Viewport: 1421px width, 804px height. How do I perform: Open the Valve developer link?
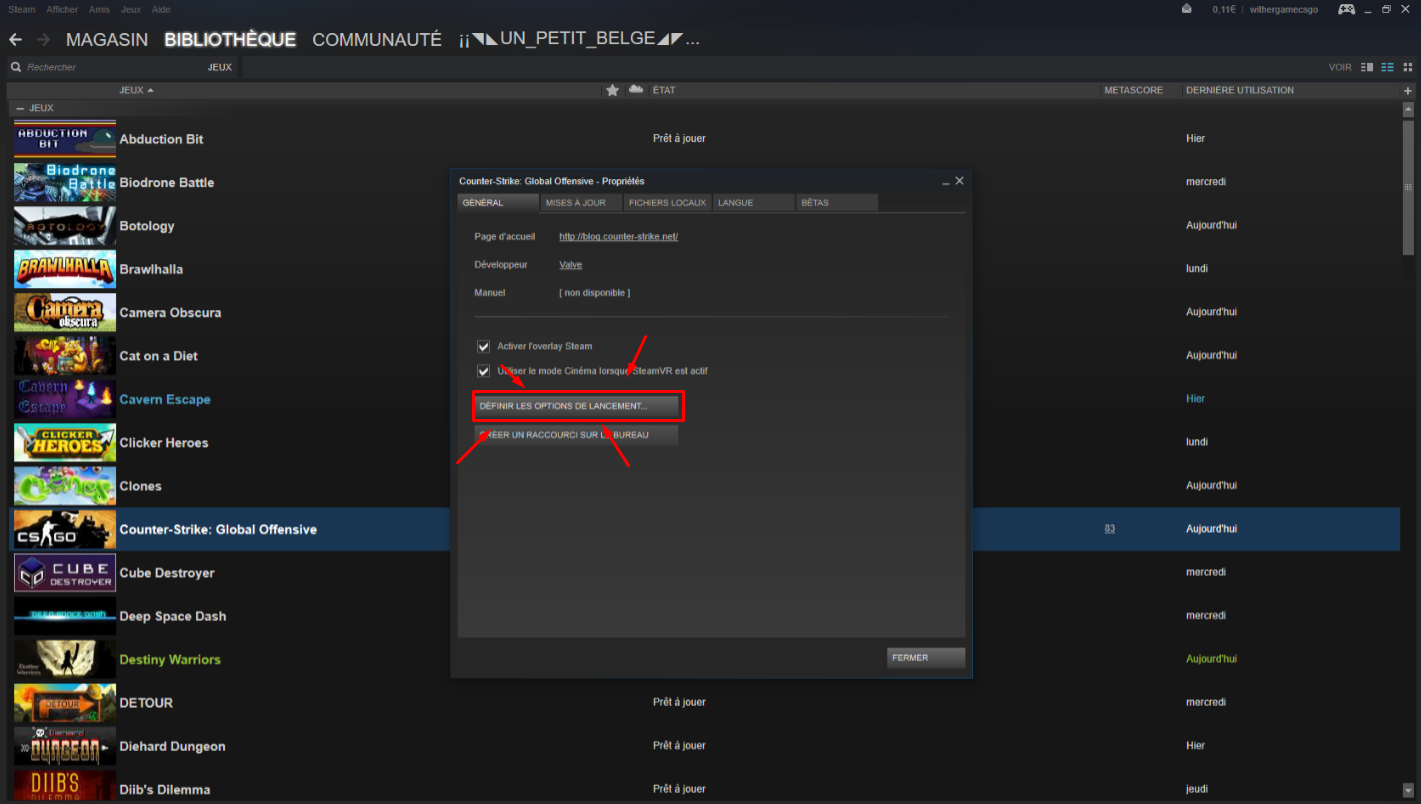coord(570,265)
